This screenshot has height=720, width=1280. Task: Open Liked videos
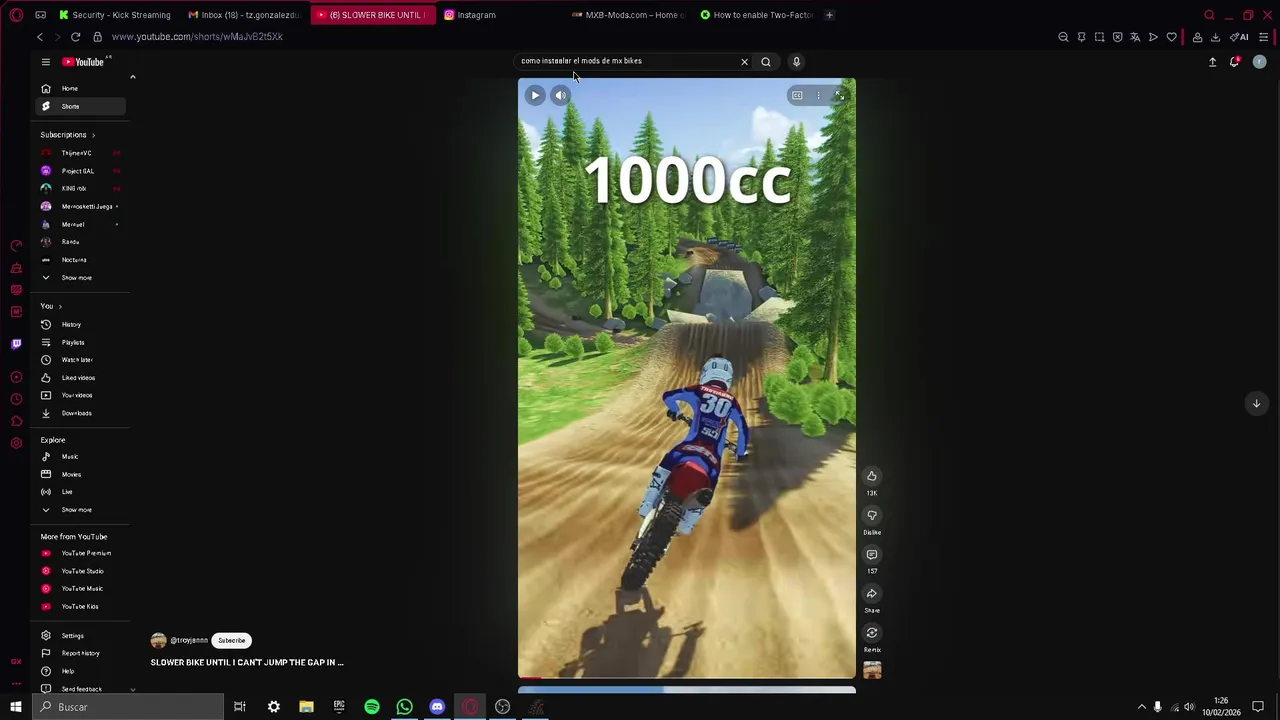[x=78, y=378]
